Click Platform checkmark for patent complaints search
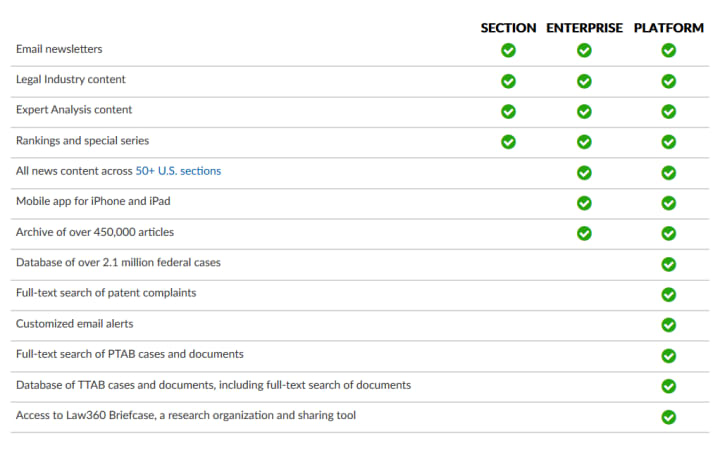The width and height of the screenshot is (720, 462). point(669,294)
